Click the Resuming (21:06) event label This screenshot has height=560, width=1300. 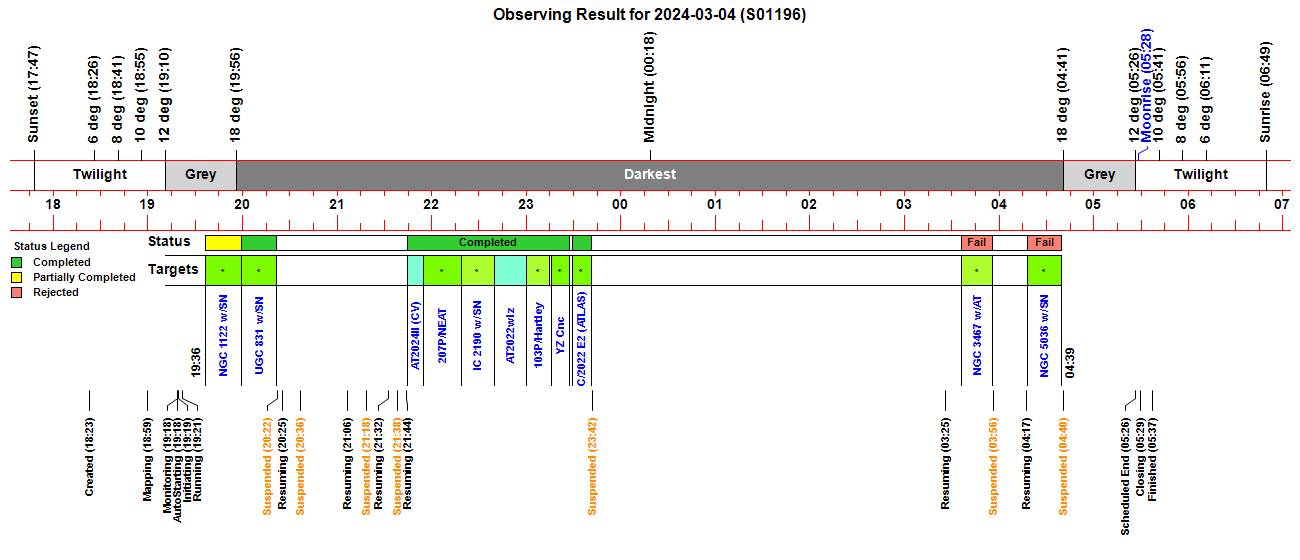point(348,464)
